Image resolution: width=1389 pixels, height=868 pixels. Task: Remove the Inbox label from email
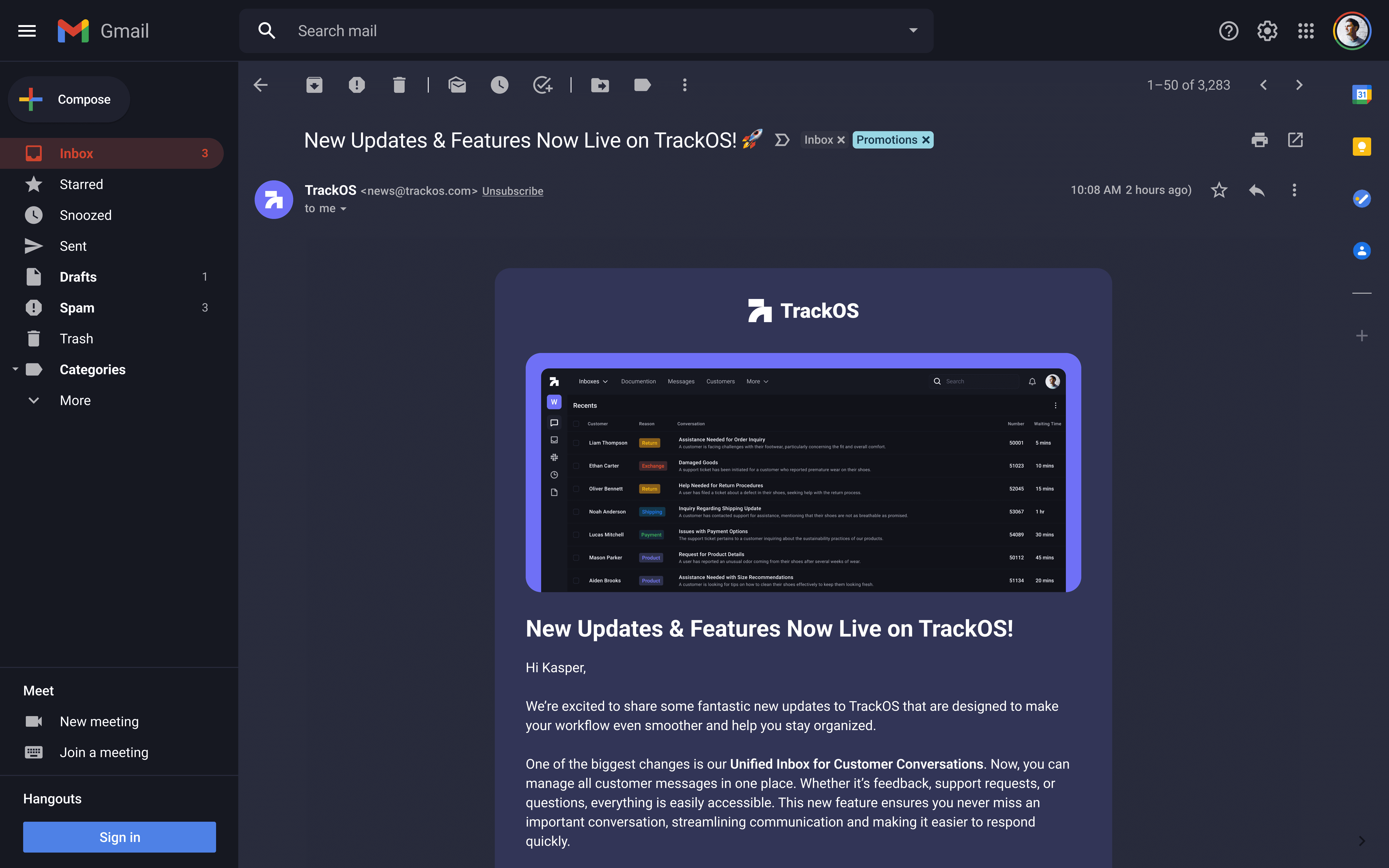(841, 140)
